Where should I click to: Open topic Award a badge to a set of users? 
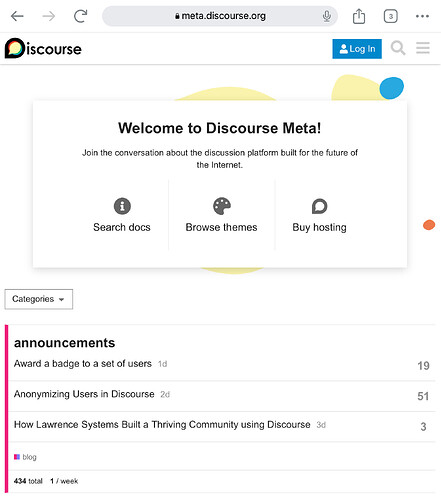pos(83,363)
